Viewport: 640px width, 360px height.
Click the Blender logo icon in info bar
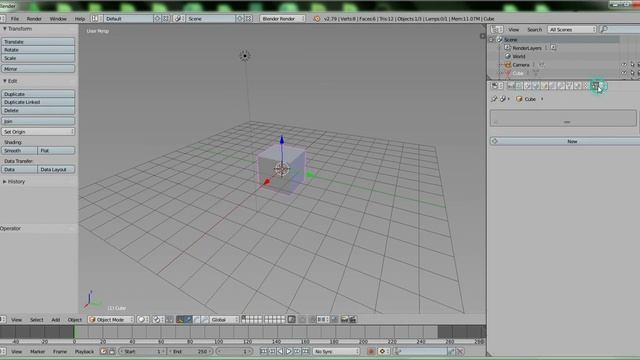317,19
